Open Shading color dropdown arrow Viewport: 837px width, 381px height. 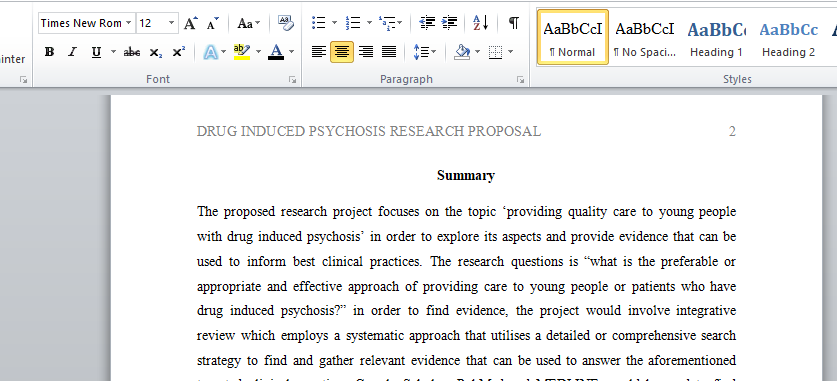(477, 52)
